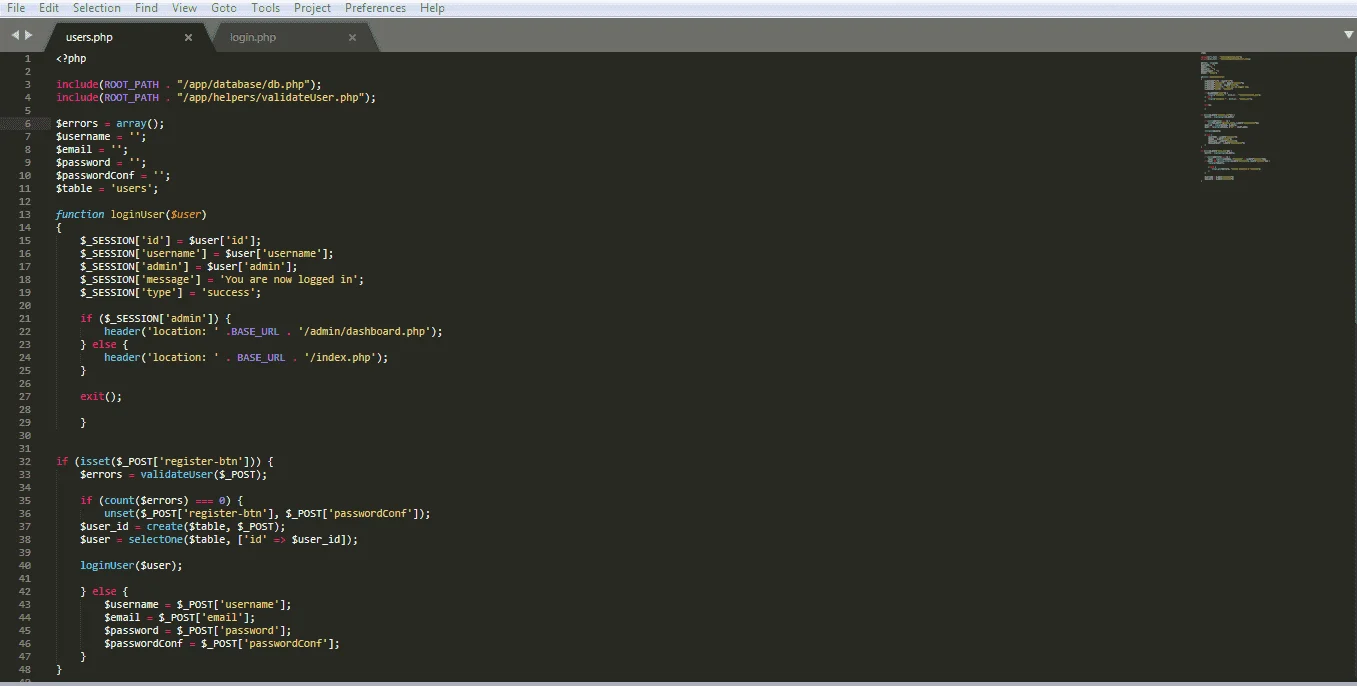Click the $_SESSION['type'] = 'success' line

point(170,293)
